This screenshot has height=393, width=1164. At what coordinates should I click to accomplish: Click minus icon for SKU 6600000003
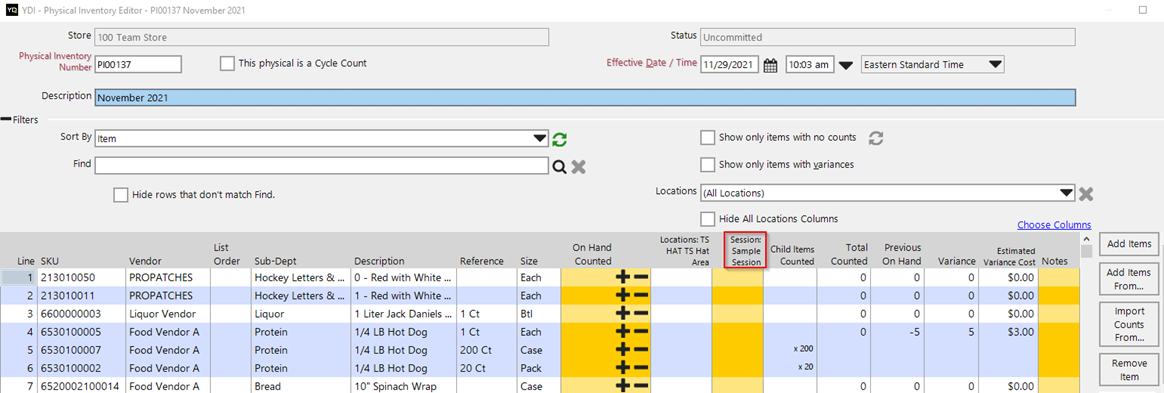click(x=641, y=314)
